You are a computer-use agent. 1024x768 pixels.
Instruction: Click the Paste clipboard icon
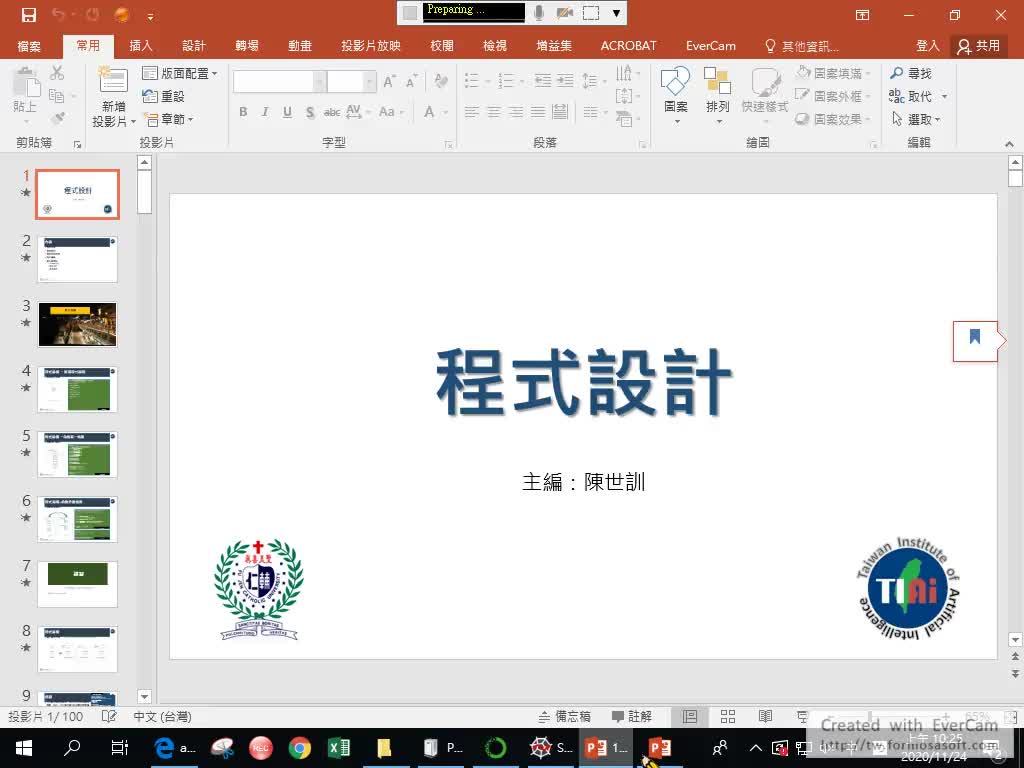(26, 82)
